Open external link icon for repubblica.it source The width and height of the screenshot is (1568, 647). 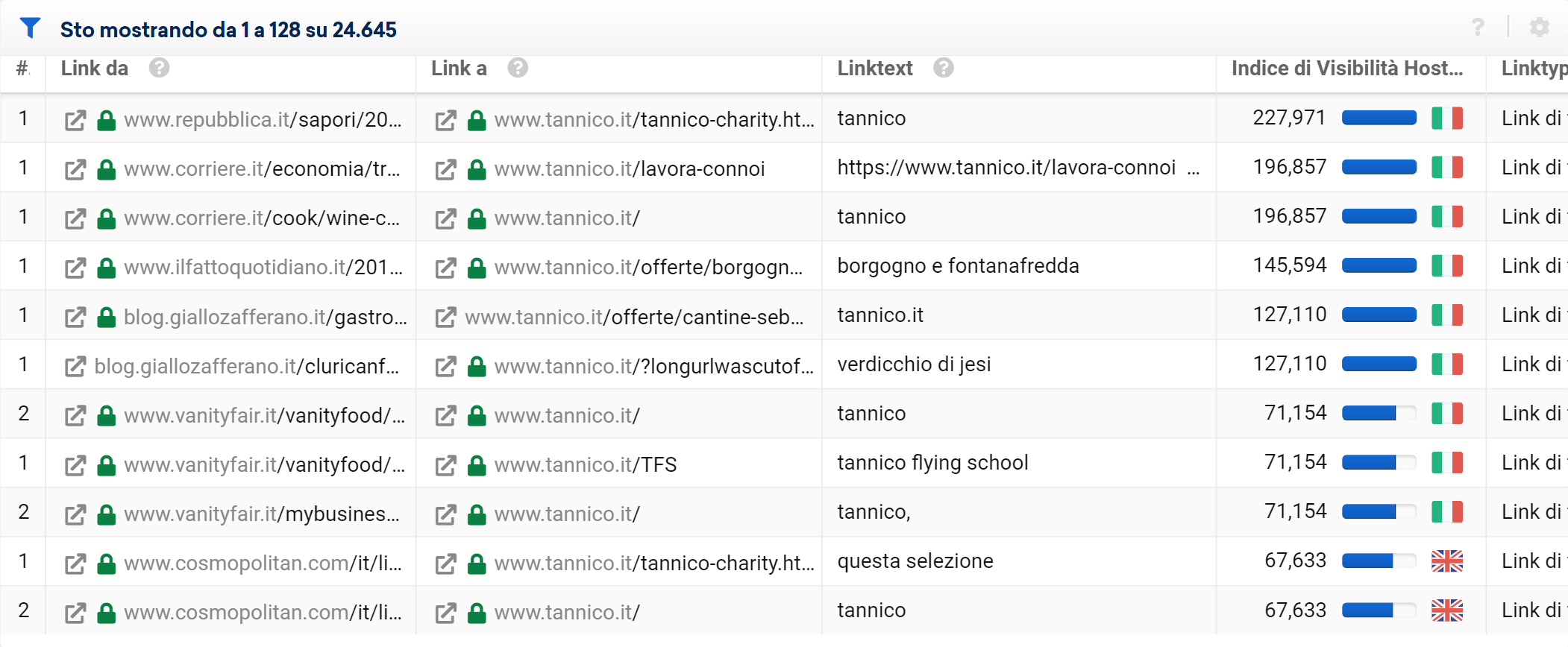coord(75,120)
